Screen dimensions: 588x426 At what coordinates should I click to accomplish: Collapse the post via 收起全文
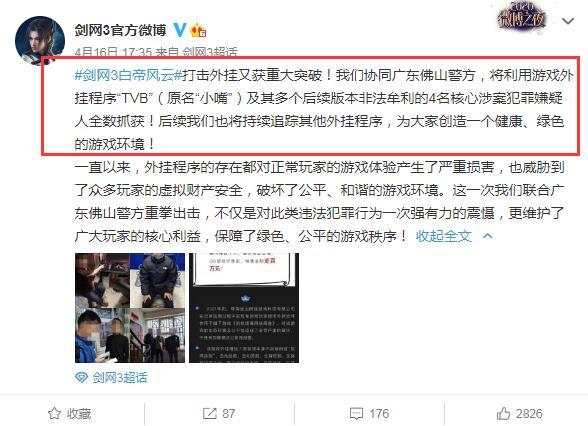click(443, 236)
